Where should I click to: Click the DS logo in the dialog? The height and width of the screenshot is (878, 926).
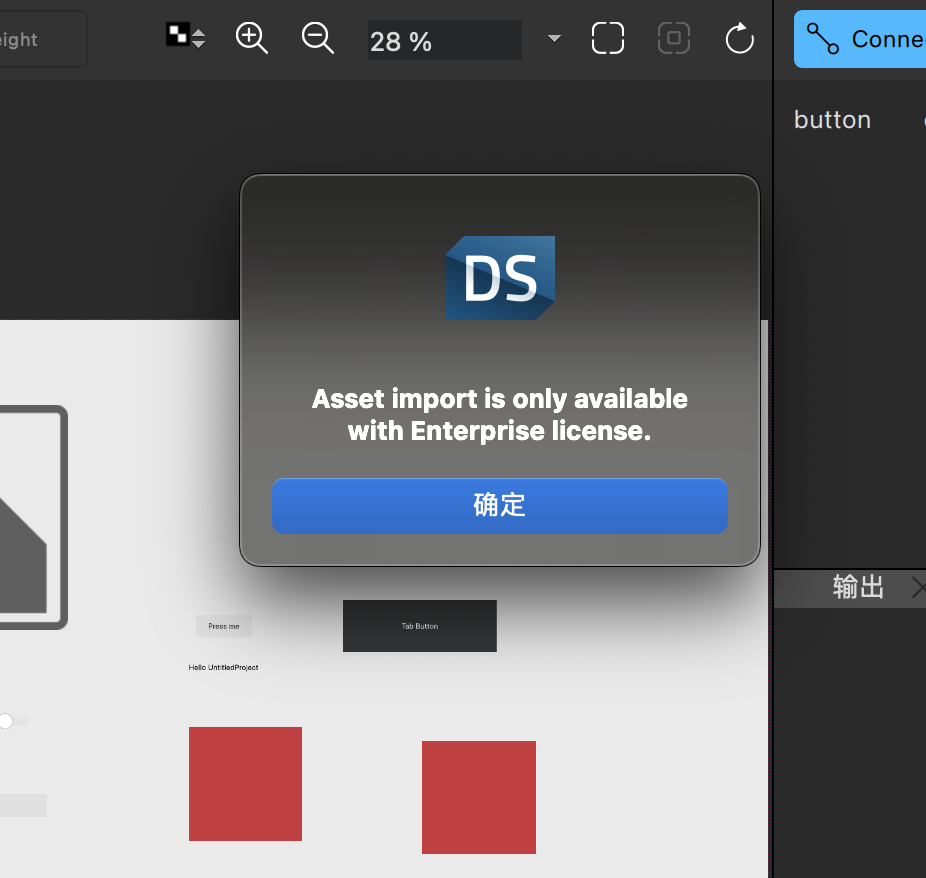tap(500, 277)
